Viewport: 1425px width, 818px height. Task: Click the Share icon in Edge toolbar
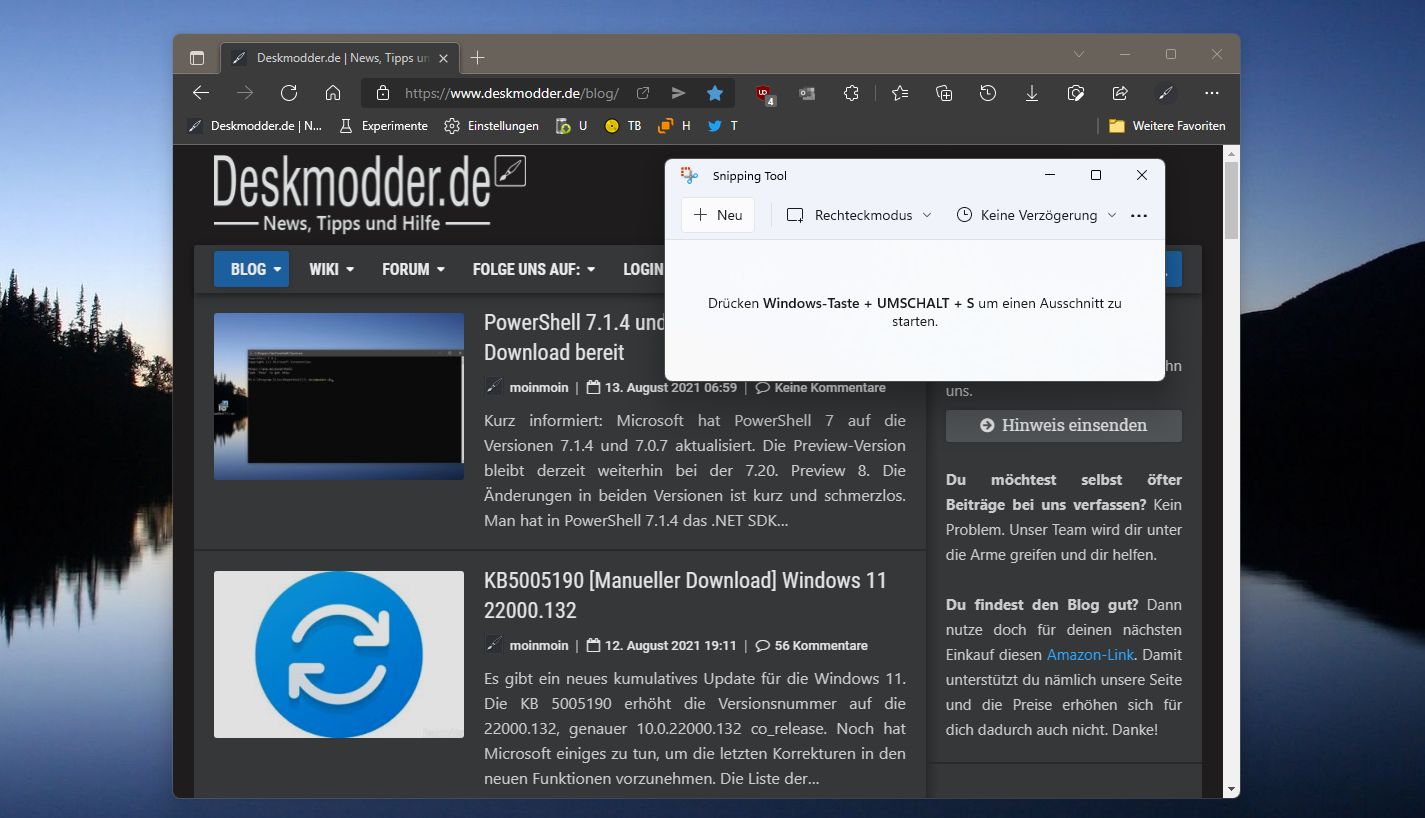coord(1120,93)
